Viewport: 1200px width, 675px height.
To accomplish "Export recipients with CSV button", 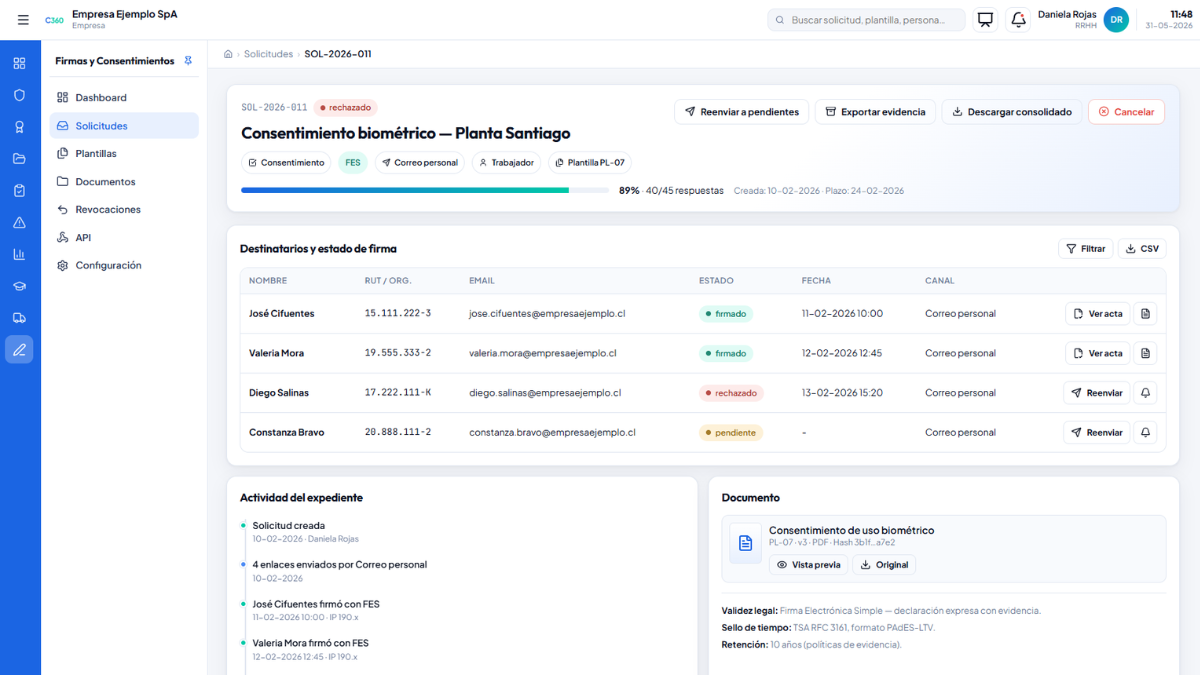I will click(1142, 248).
